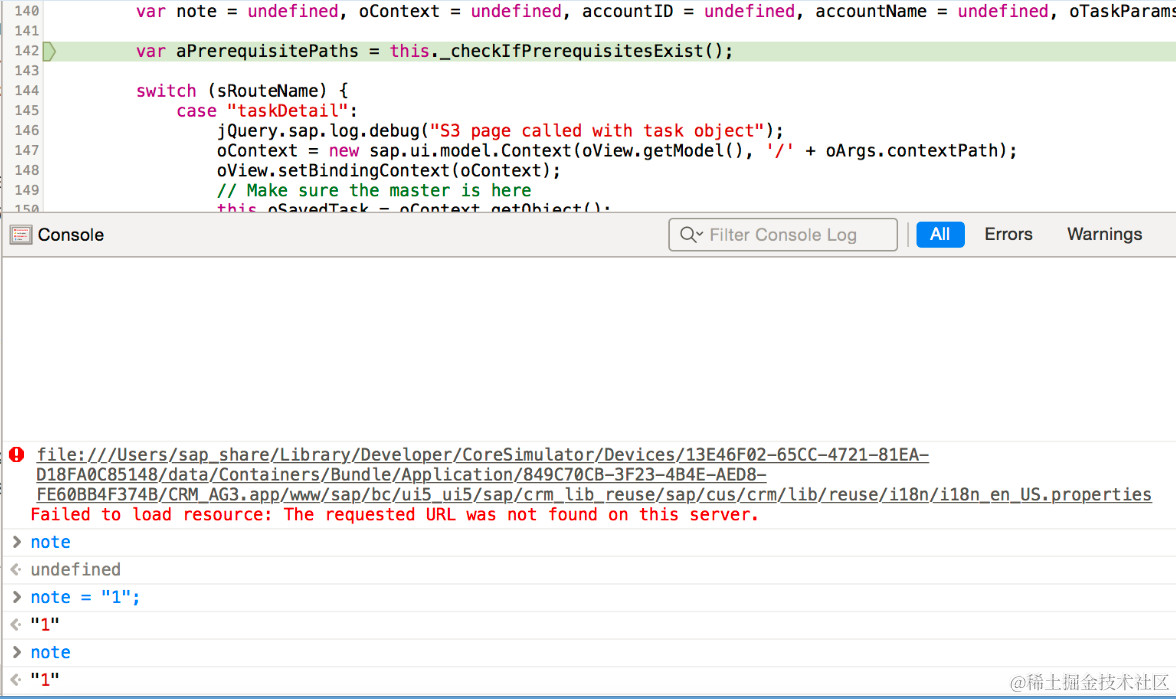The image size is (1176, 699).
Task: Click the 'note = "1";' console input
Action: (x=85, y=598)
